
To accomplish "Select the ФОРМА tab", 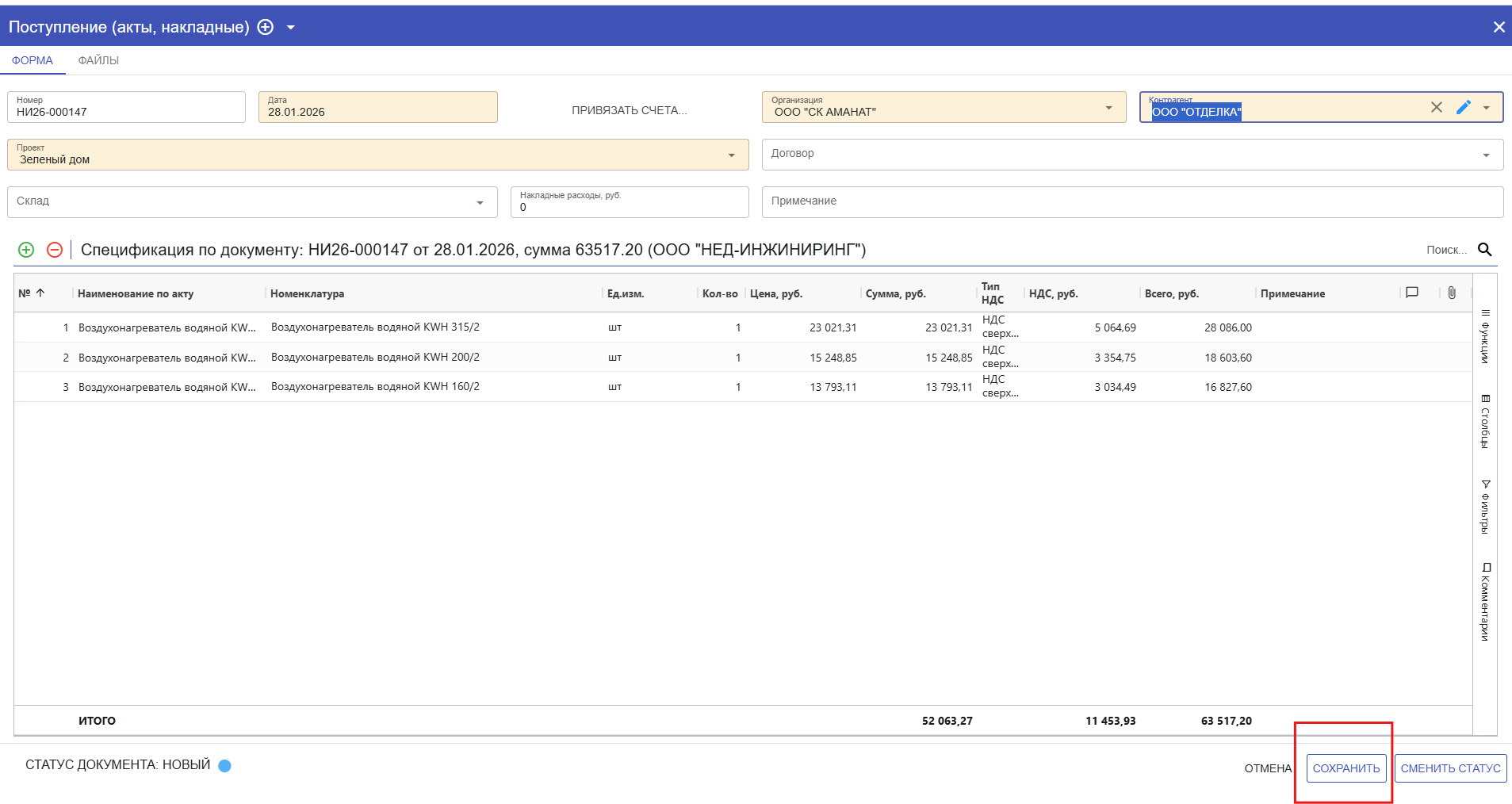I will coord(33,60).
